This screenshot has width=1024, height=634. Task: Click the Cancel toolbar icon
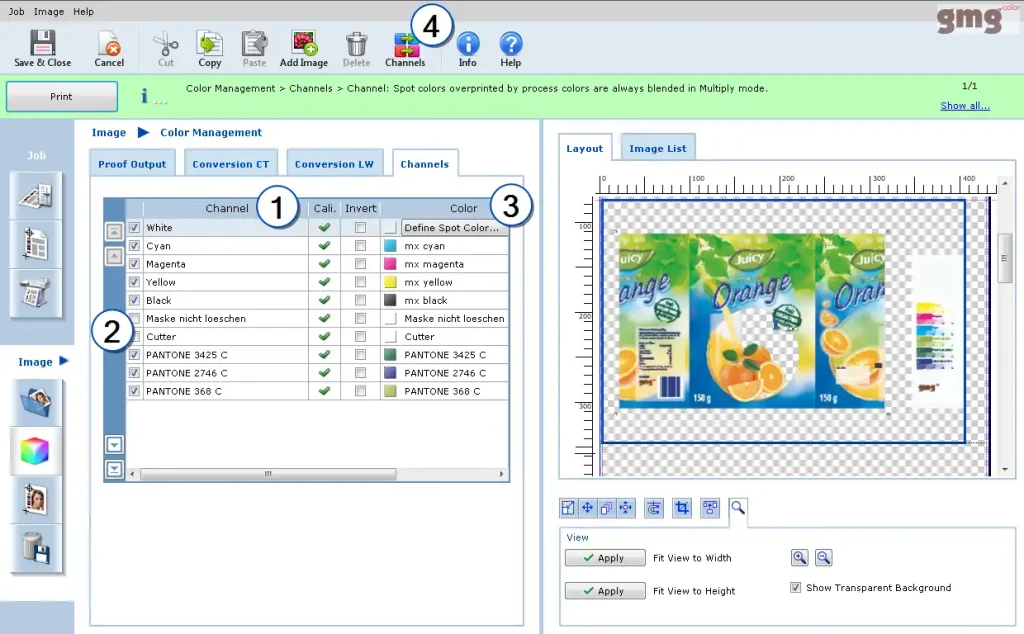(x=109, y=44)
